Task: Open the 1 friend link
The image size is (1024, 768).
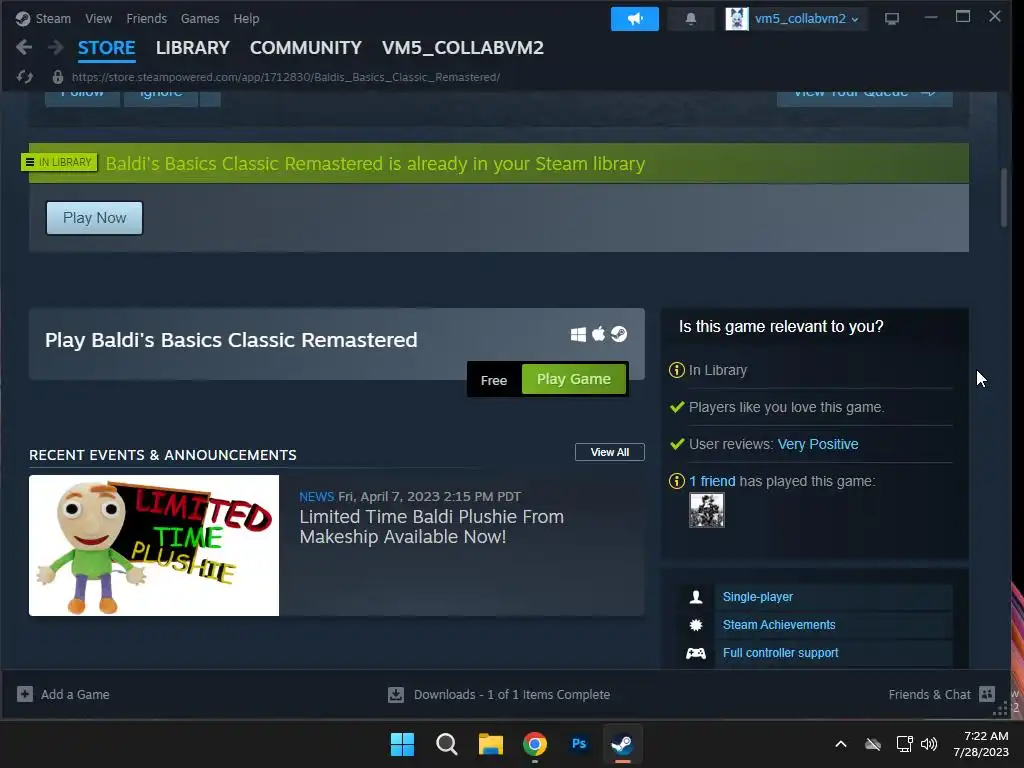Action: [712, 481]
